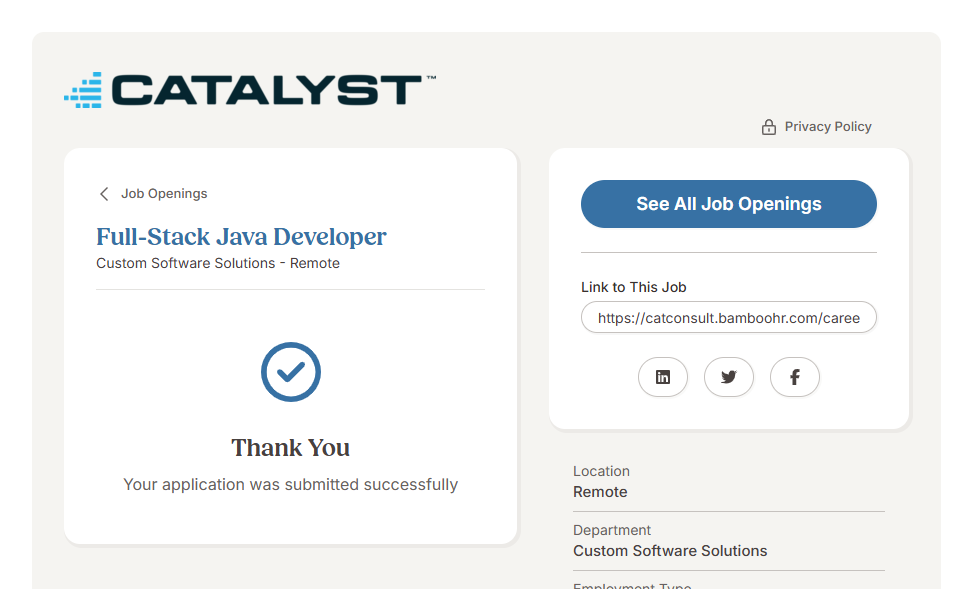Share job on Twitter

pyautogui.click(x=728, y=377)
